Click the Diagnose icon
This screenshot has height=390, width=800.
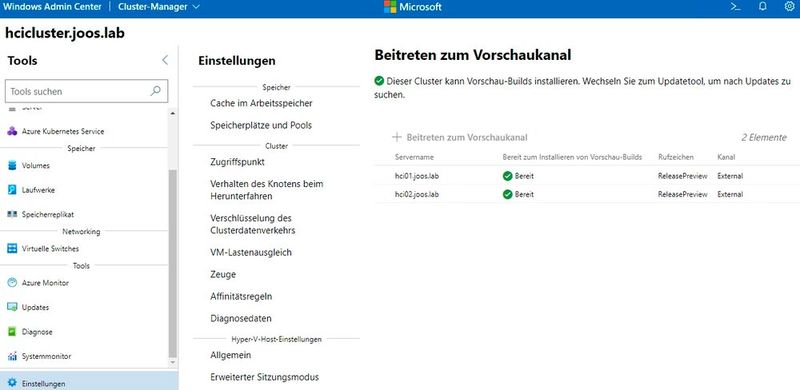pyautogui.click(x=12, y=332)
